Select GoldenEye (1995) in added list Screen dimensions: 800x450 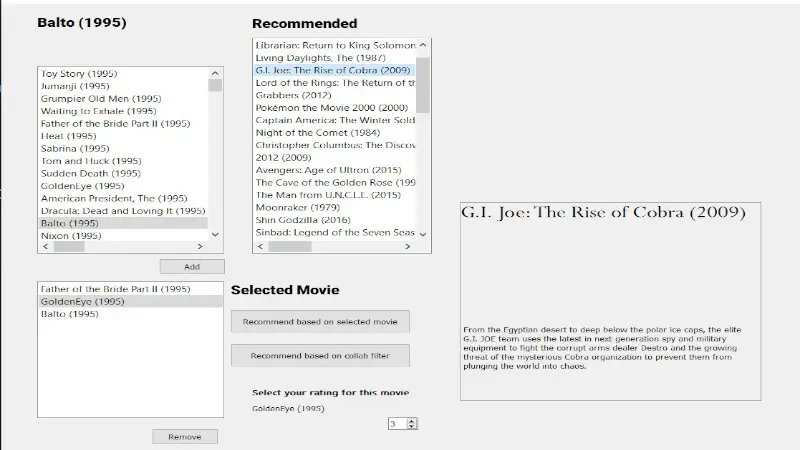tap(131, 302)
